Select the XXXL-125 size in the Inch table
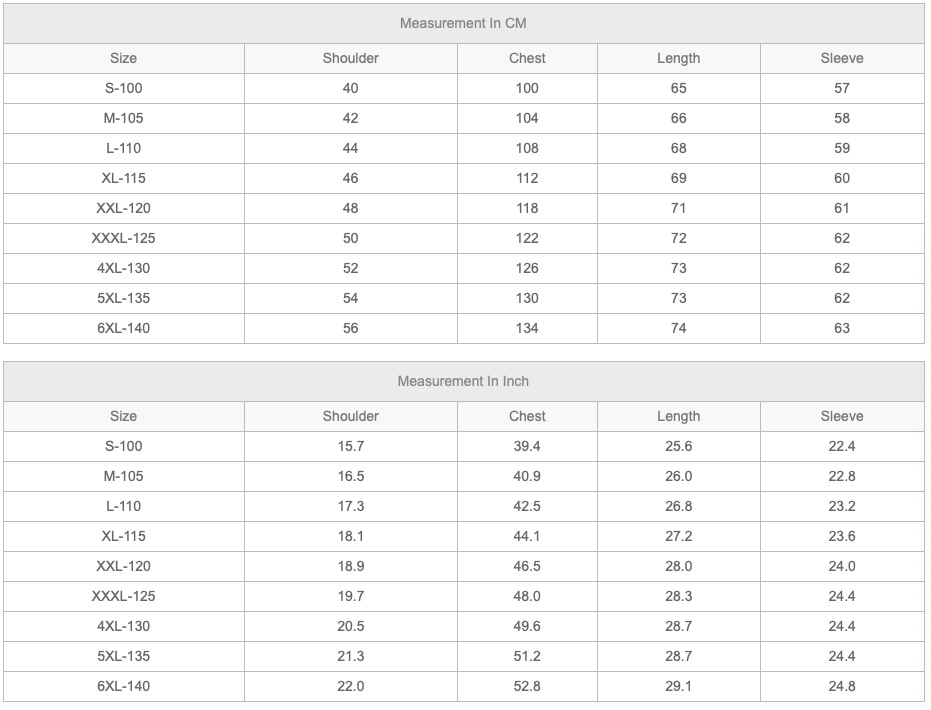The height and width of the screenshot is (710, 931). pyautogui.click(x=124, y=596)
